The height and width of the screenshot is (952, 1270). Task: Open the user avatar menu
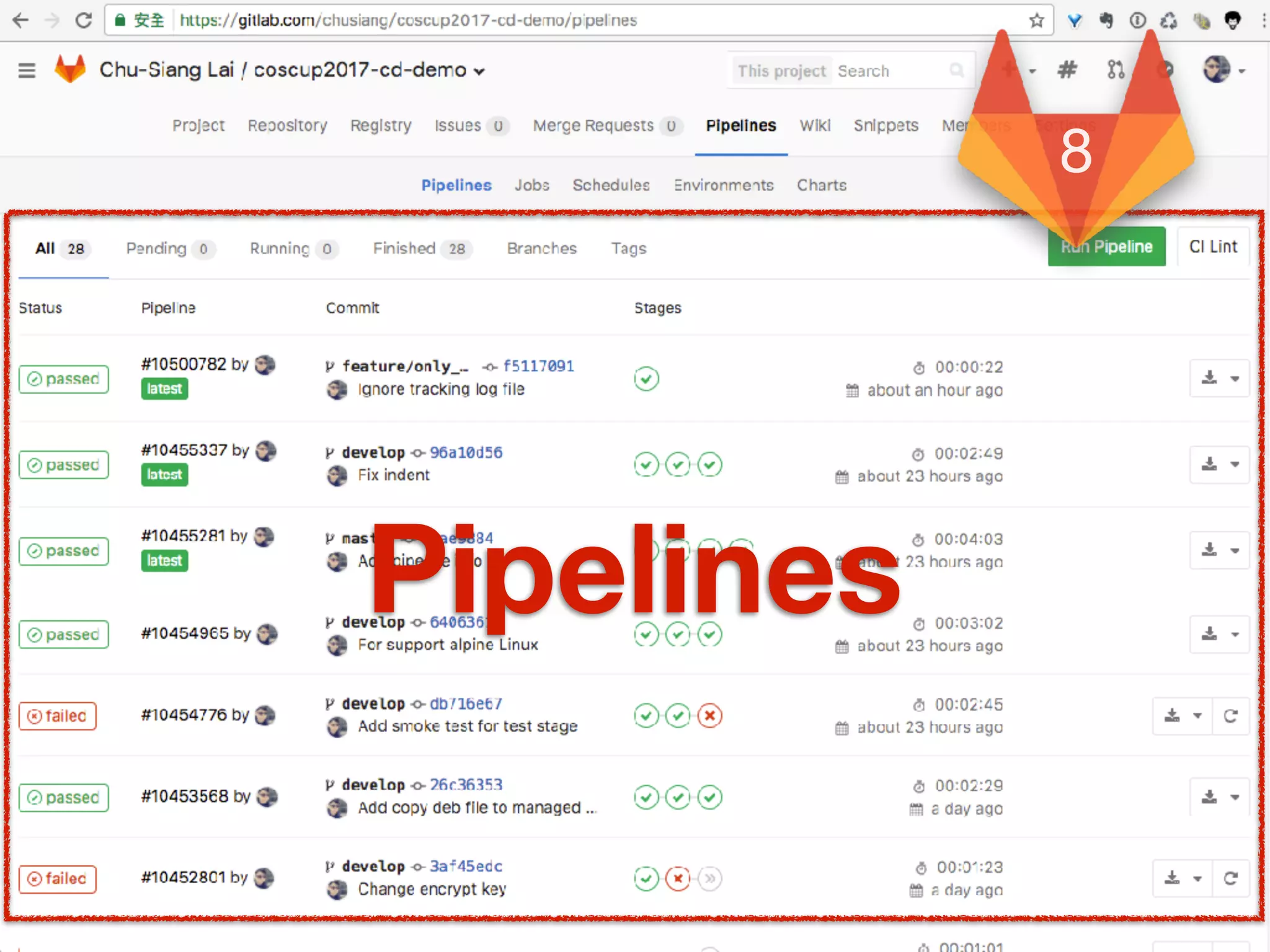1223,70
